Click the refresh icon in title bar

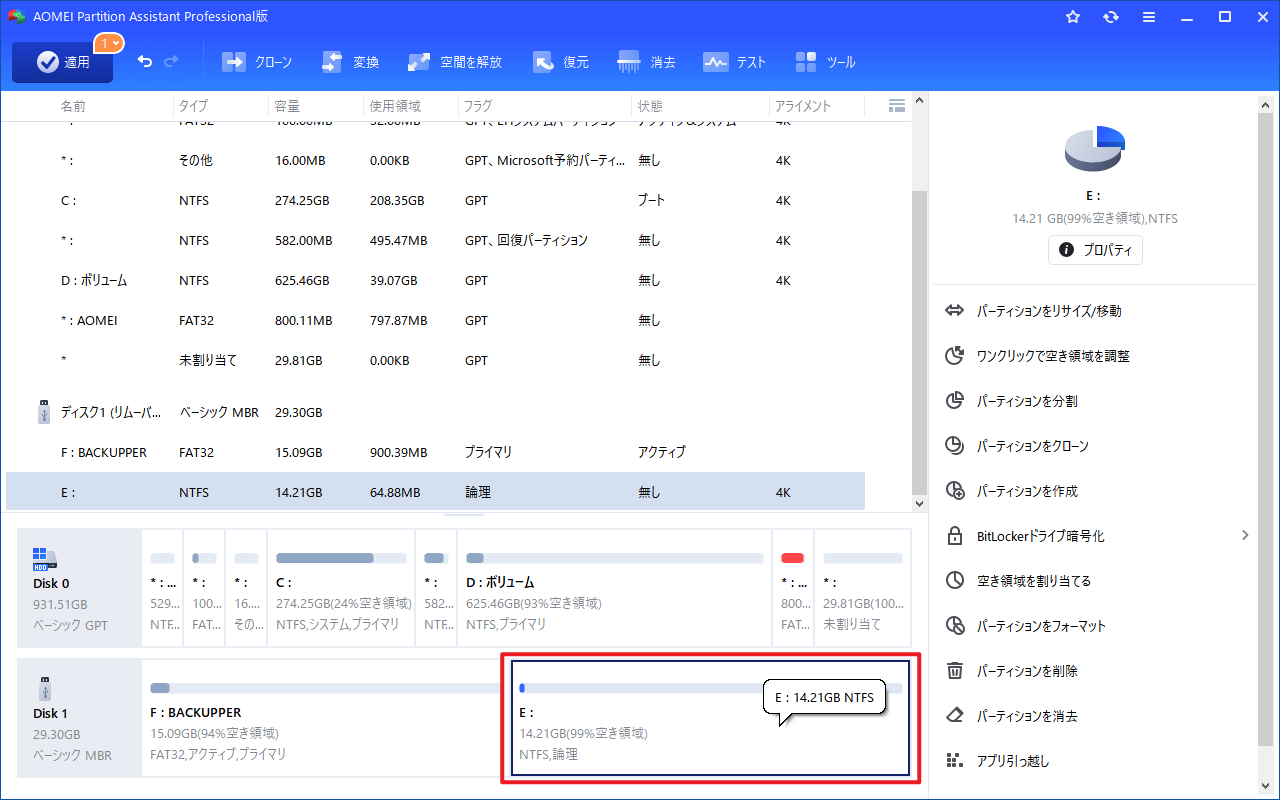pyautogui.click(x=1111, y=17)
